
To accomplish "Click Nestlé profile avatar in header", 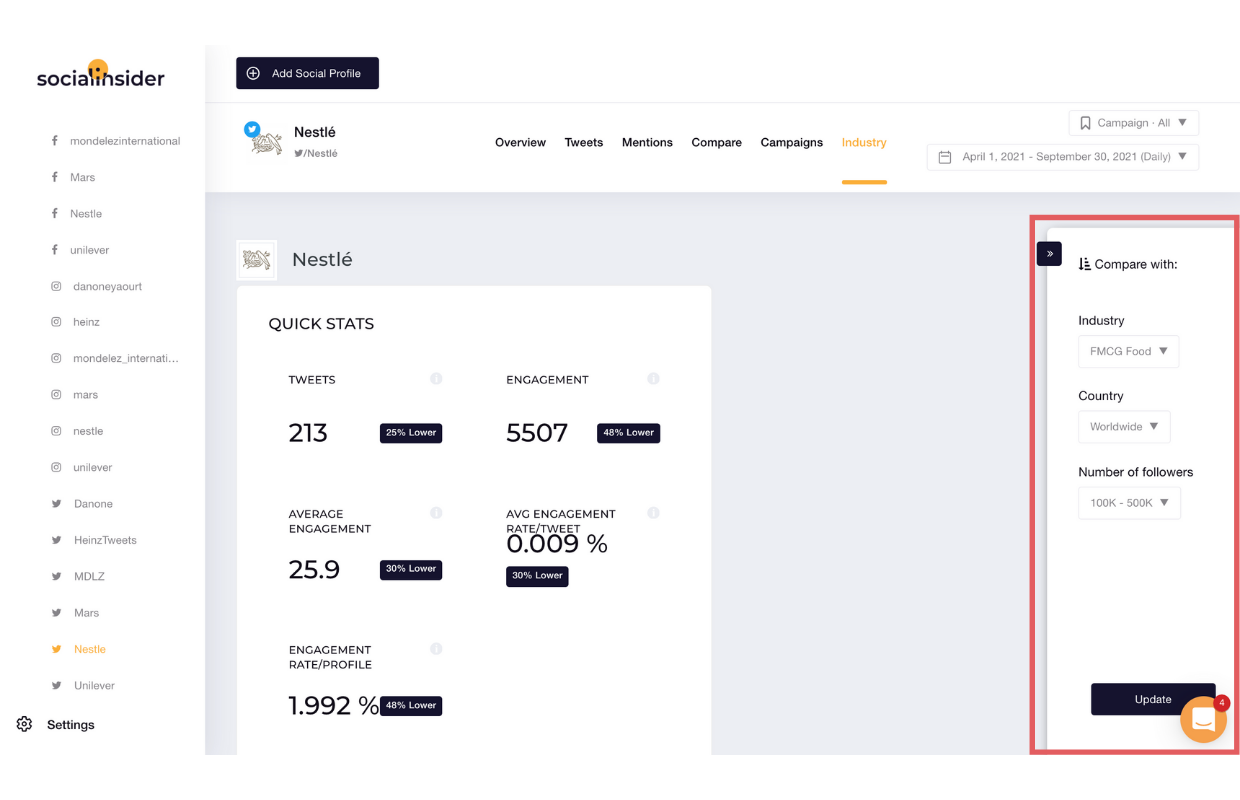I will 266,144.
